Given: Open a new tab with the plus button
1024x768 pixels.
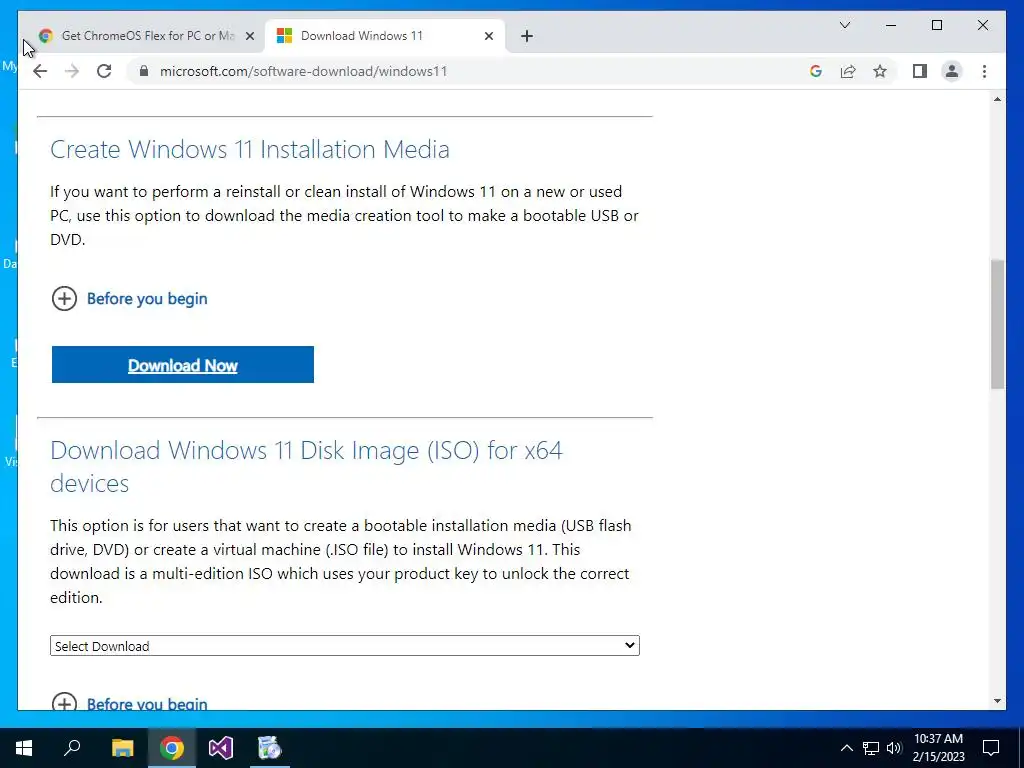Looking at the screenshot, I should coord(527,36).
